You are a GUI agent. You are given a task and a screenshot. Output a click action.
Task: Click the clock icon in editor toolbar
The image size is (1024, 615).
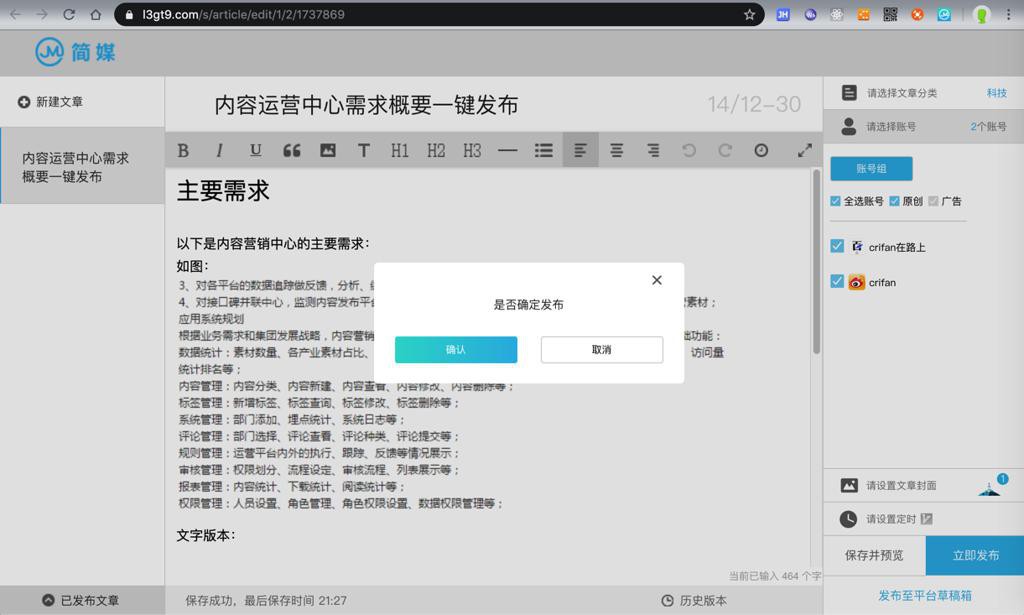[761, 150]
